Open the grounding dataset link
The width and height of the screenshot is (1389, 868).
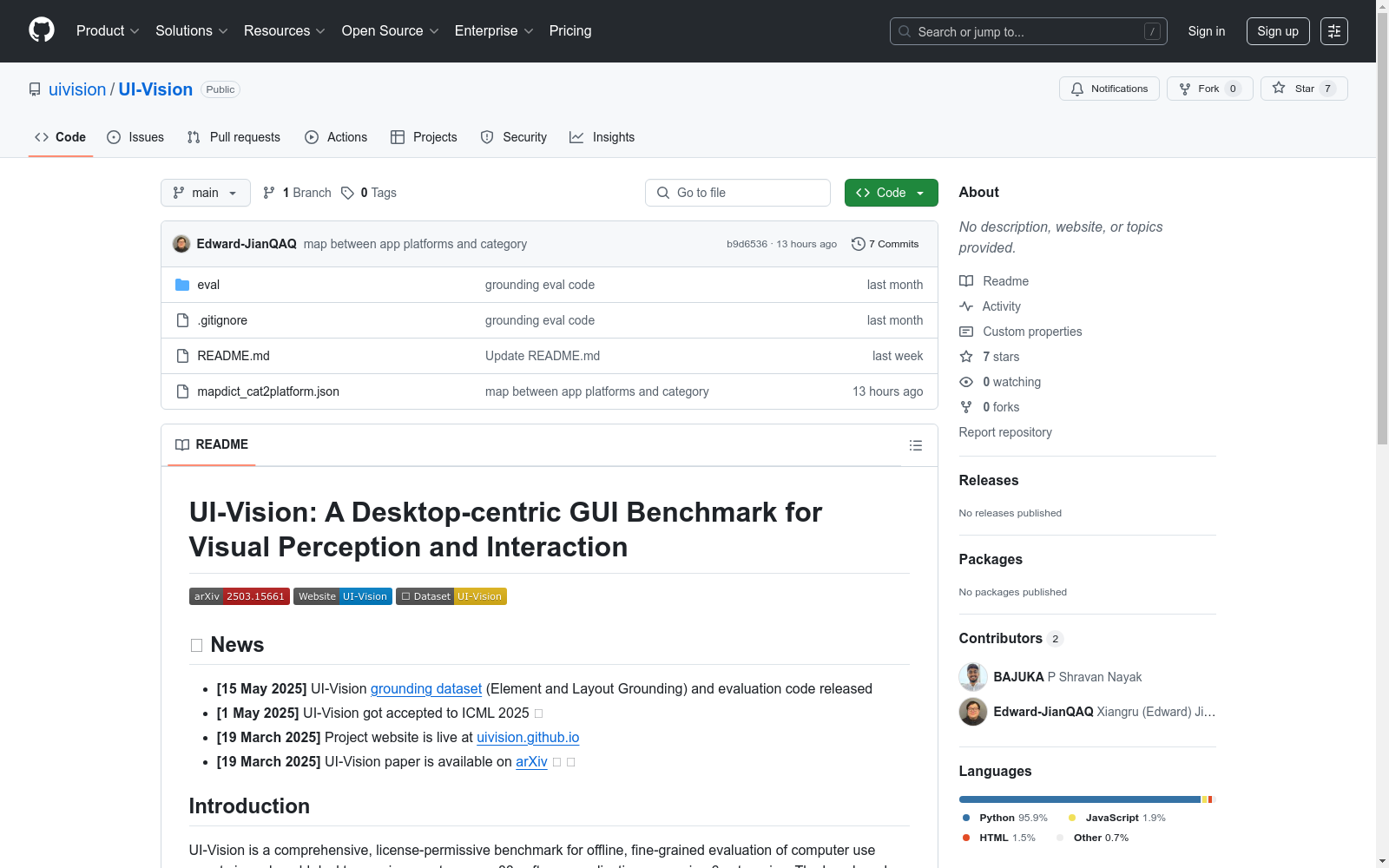pos(426,688)
